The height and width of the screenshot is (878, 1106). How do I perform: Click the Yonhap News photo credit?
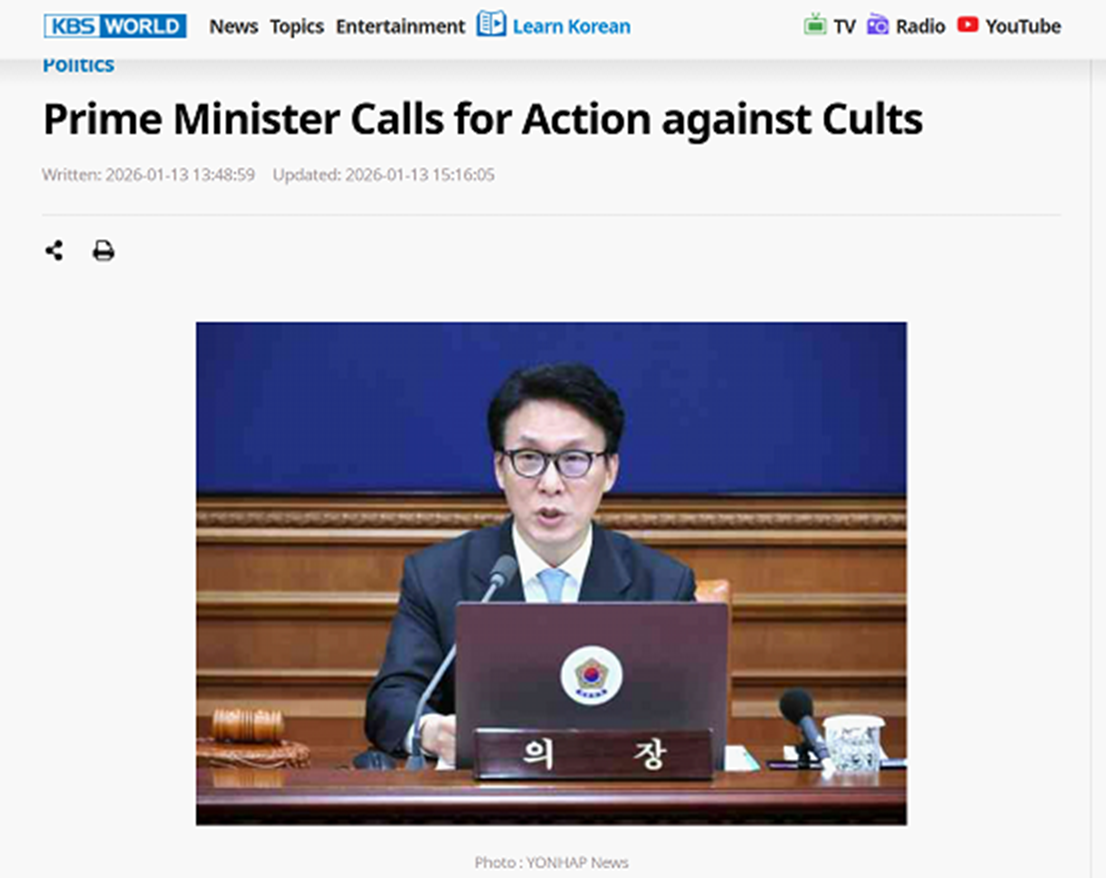click(552, 862)
